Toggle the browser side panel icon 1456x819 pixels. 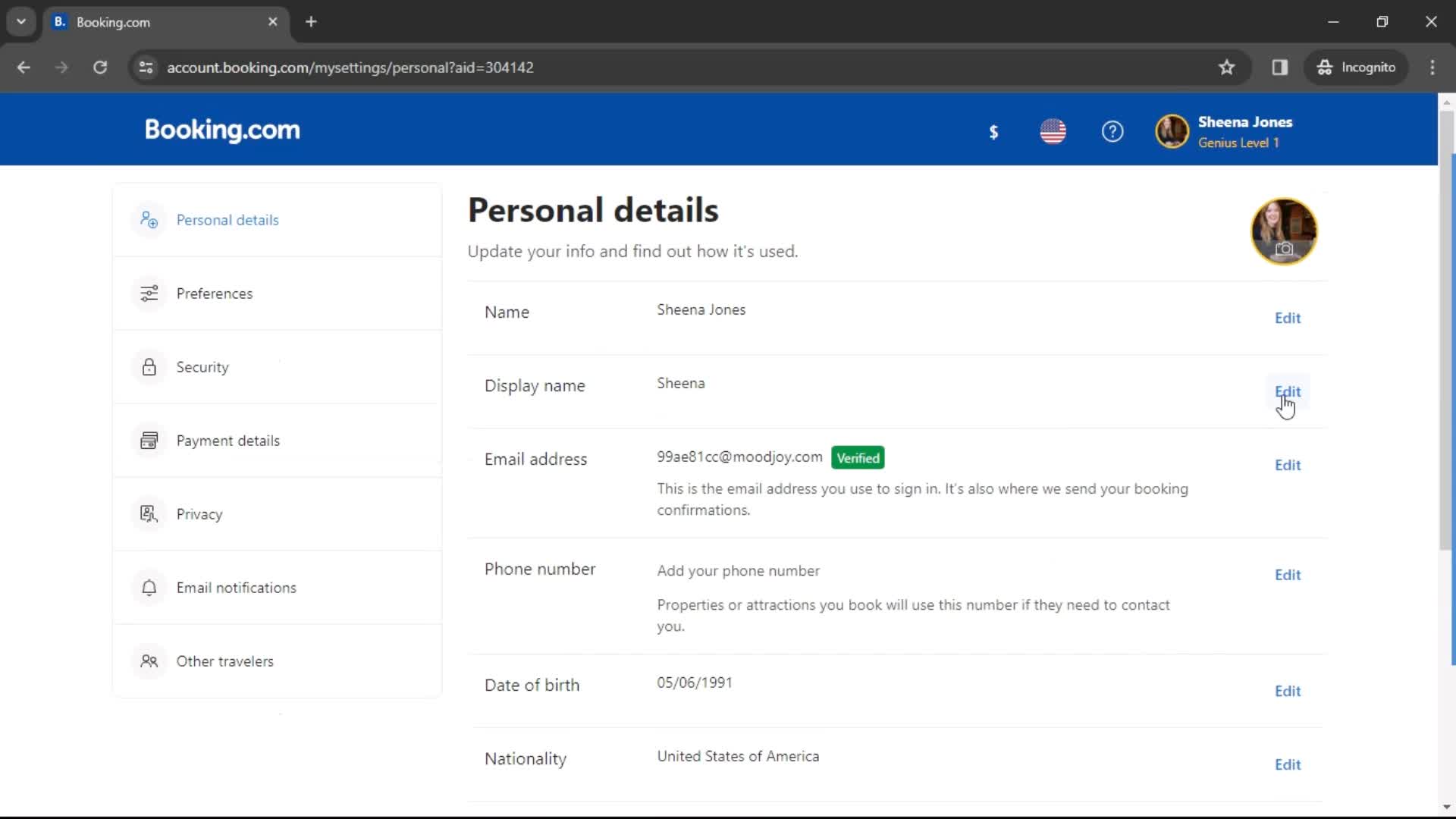[1280, 67]
